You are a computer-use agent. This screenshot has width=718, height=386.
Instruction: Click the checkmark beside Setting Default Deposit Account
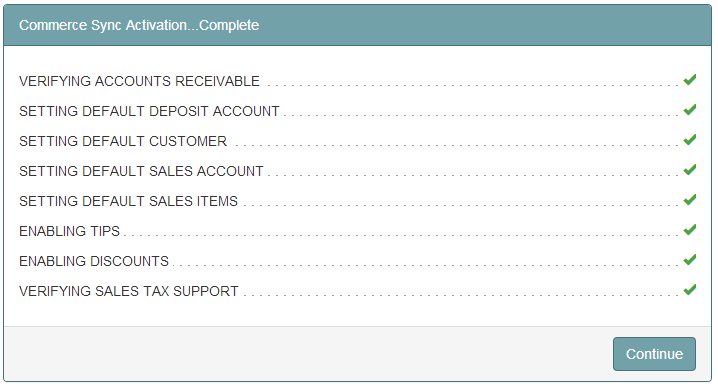pyautogui.click(x=690, y=109)
